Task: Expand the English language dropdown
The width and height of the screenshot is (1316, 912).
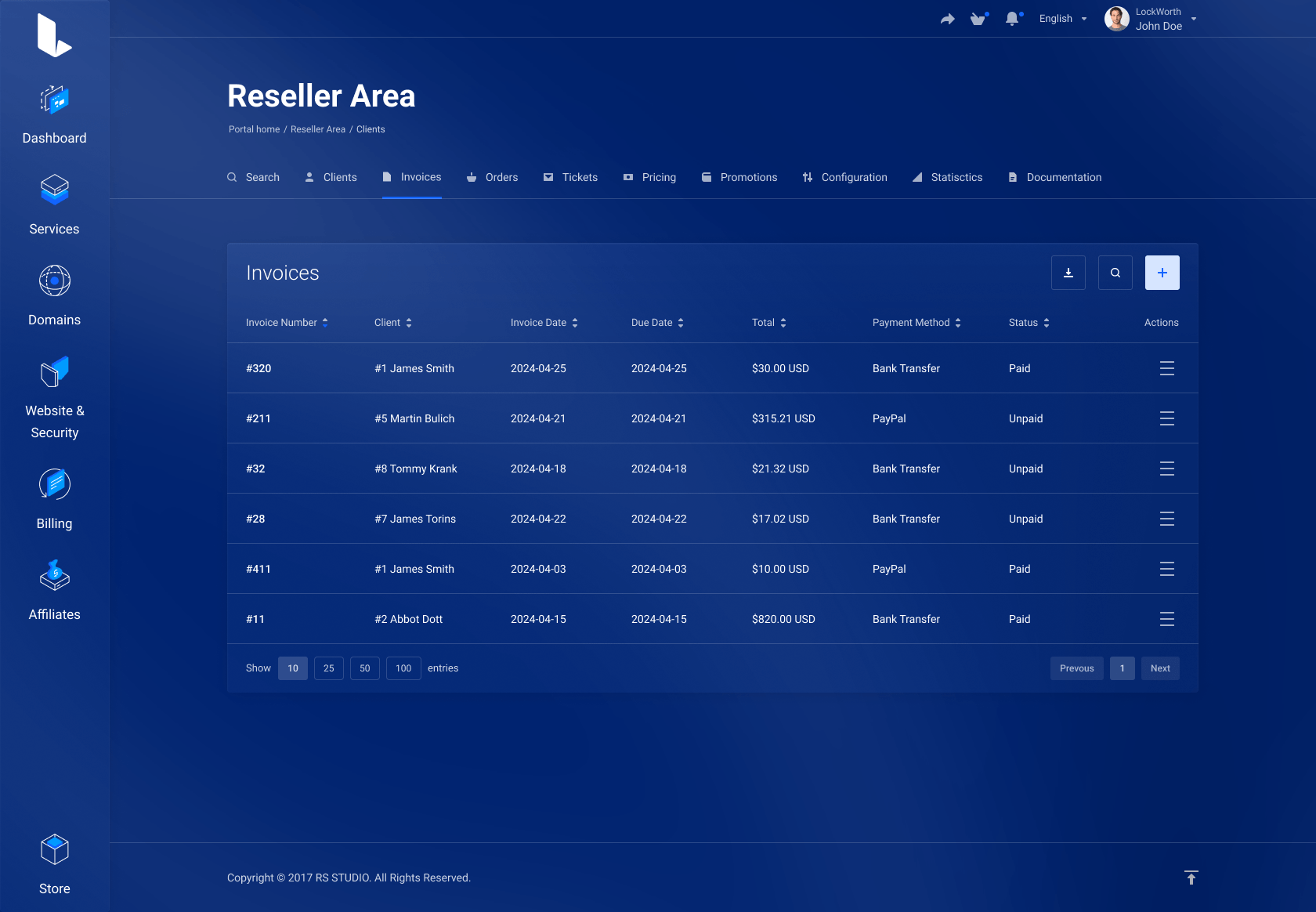Action: coord(1063,19)
